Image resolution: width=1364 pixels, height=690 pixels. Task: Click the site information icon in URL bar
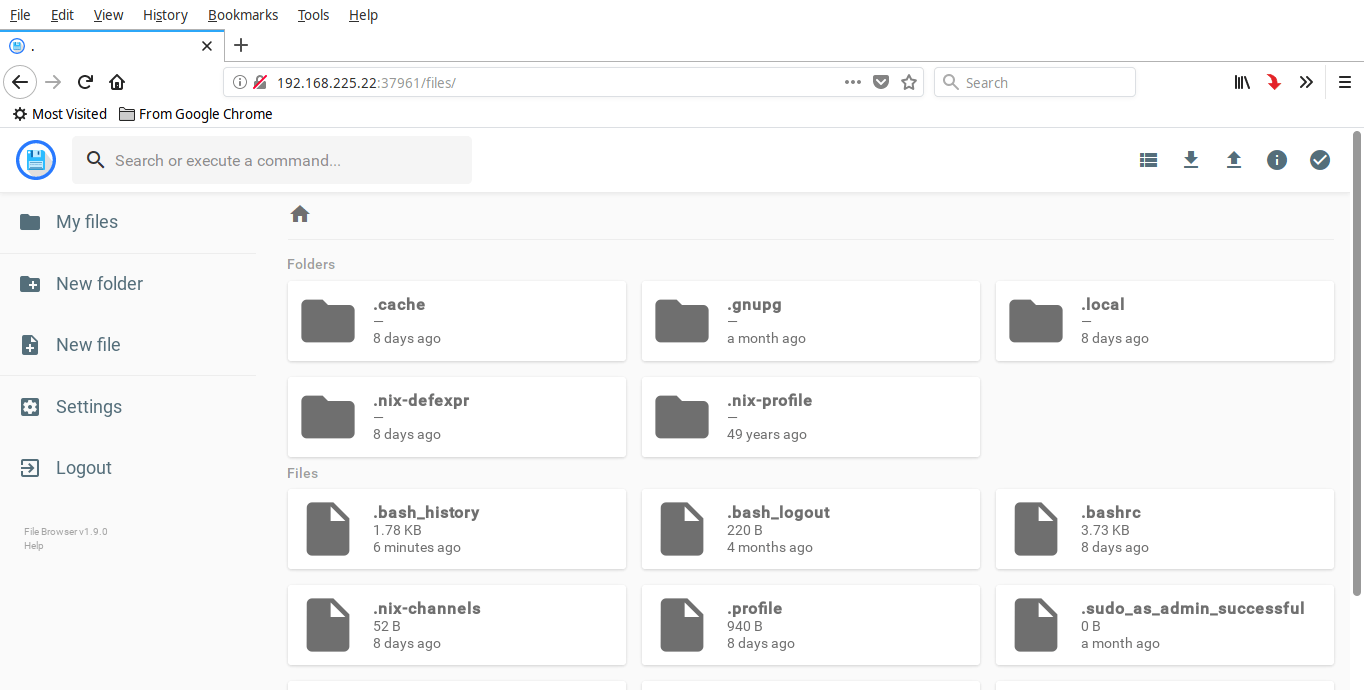click(240, 82)
